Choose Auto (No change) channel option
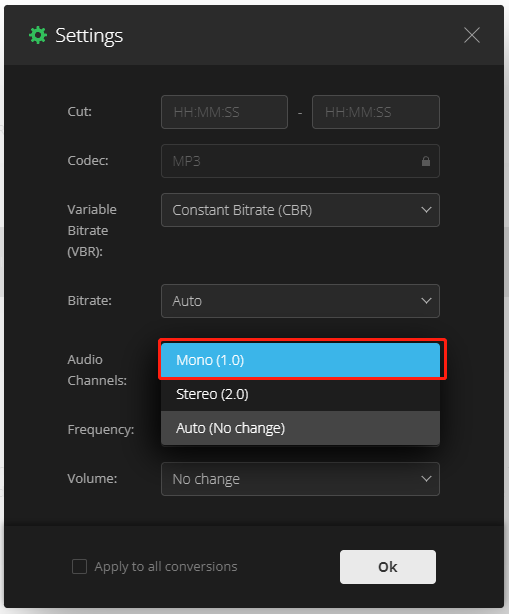Image resolution: width=509 pixels, height=614 pixels. click(x=300, y=428)
